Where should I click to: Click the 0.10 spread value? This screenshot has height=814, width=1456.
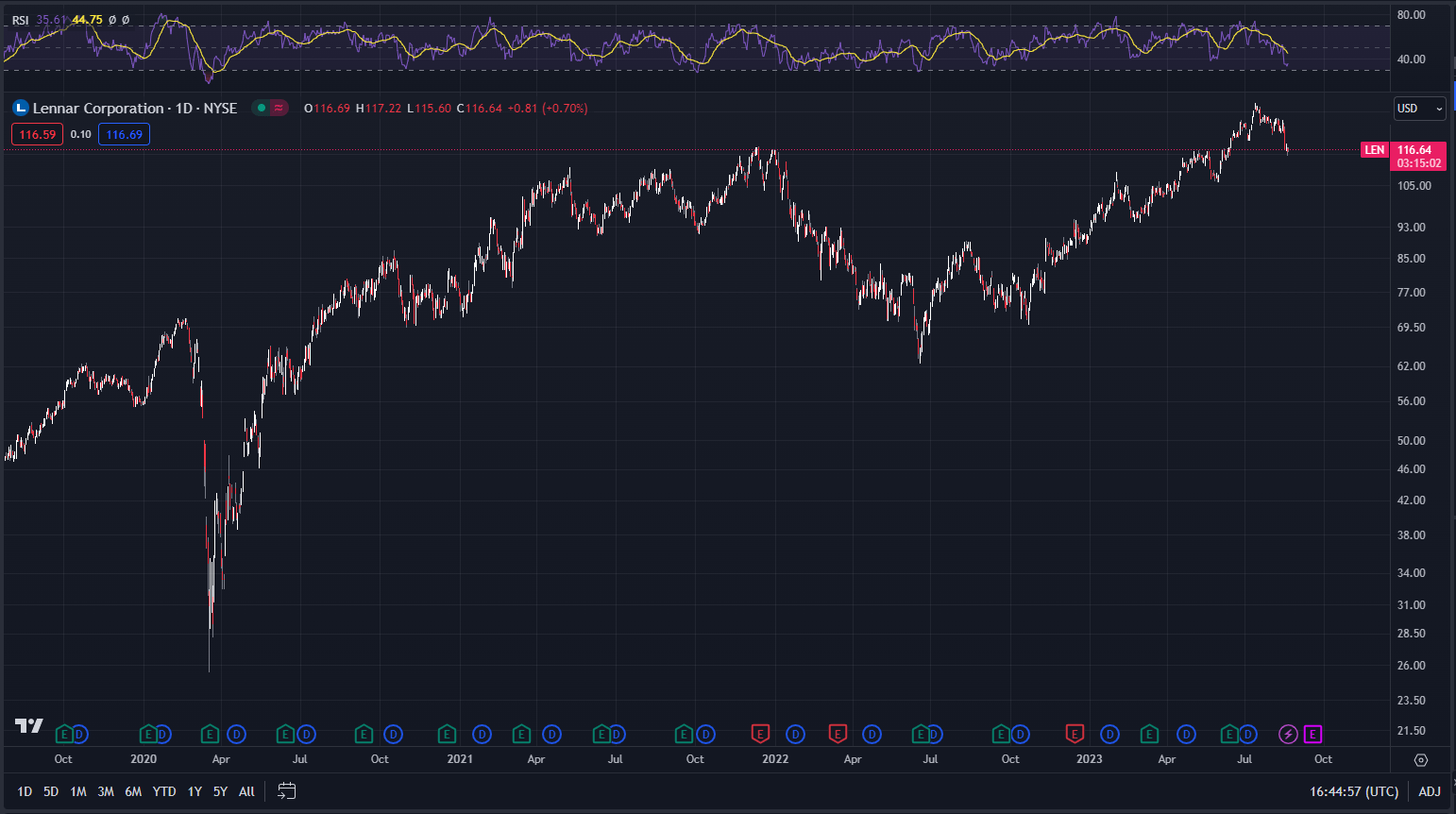click(x=81, y=134)
